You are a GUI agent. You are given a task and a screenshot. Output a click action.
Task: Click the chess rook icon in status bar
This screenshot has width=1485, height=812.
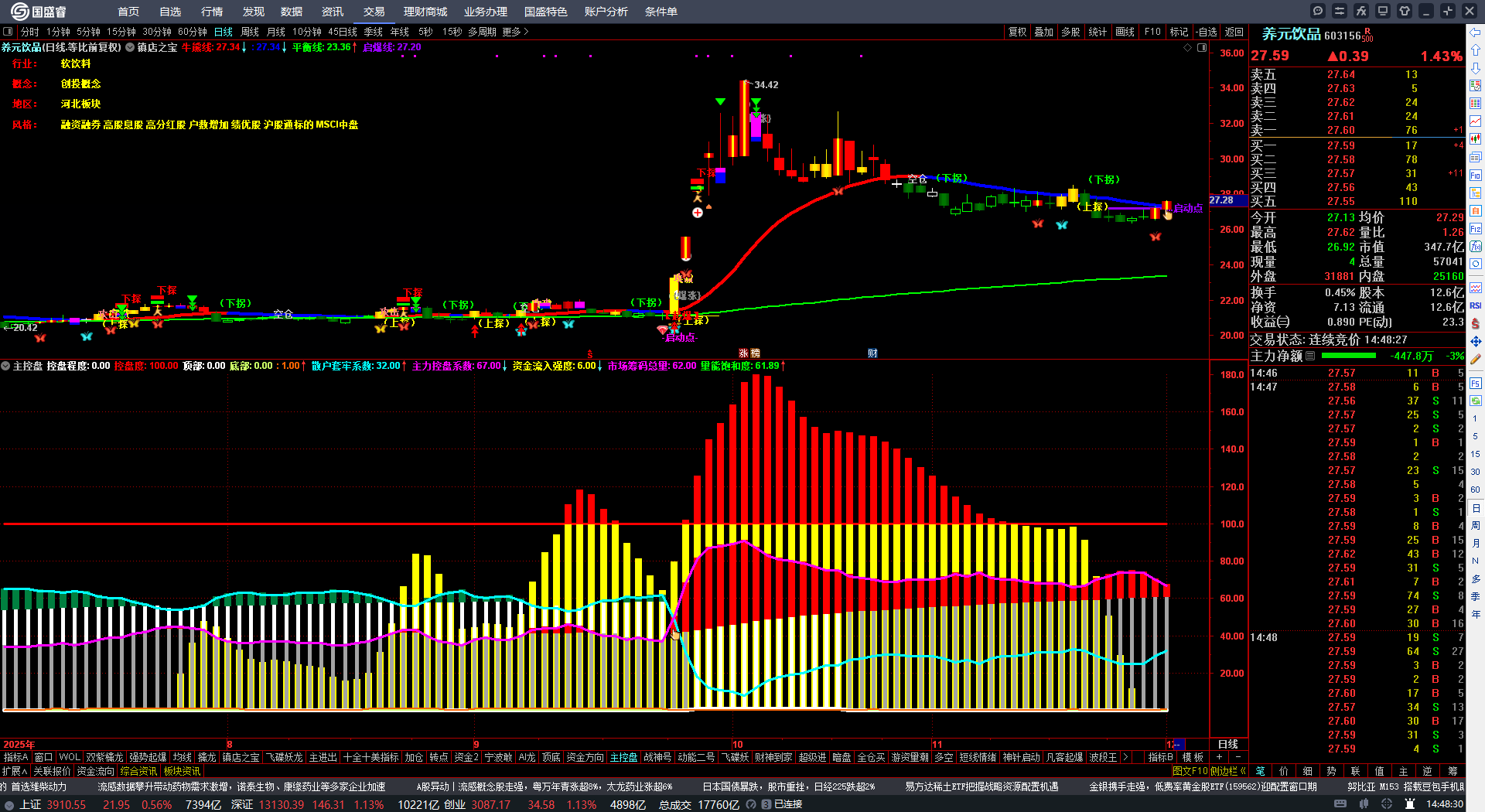click(x=1409, y=804)
